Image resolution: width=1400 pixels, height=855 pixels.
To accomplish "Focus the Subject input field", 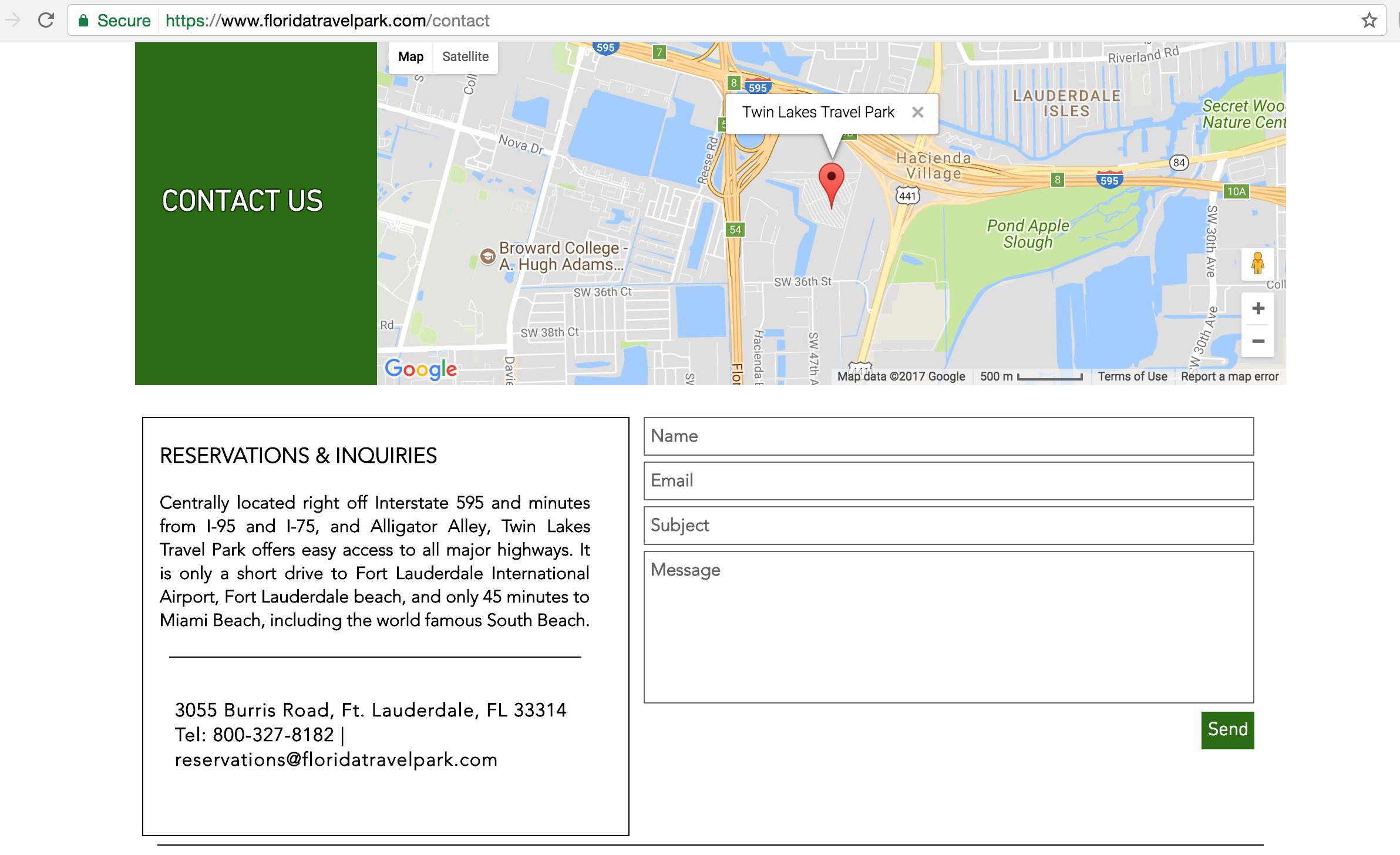I will (x=948, y=526).
